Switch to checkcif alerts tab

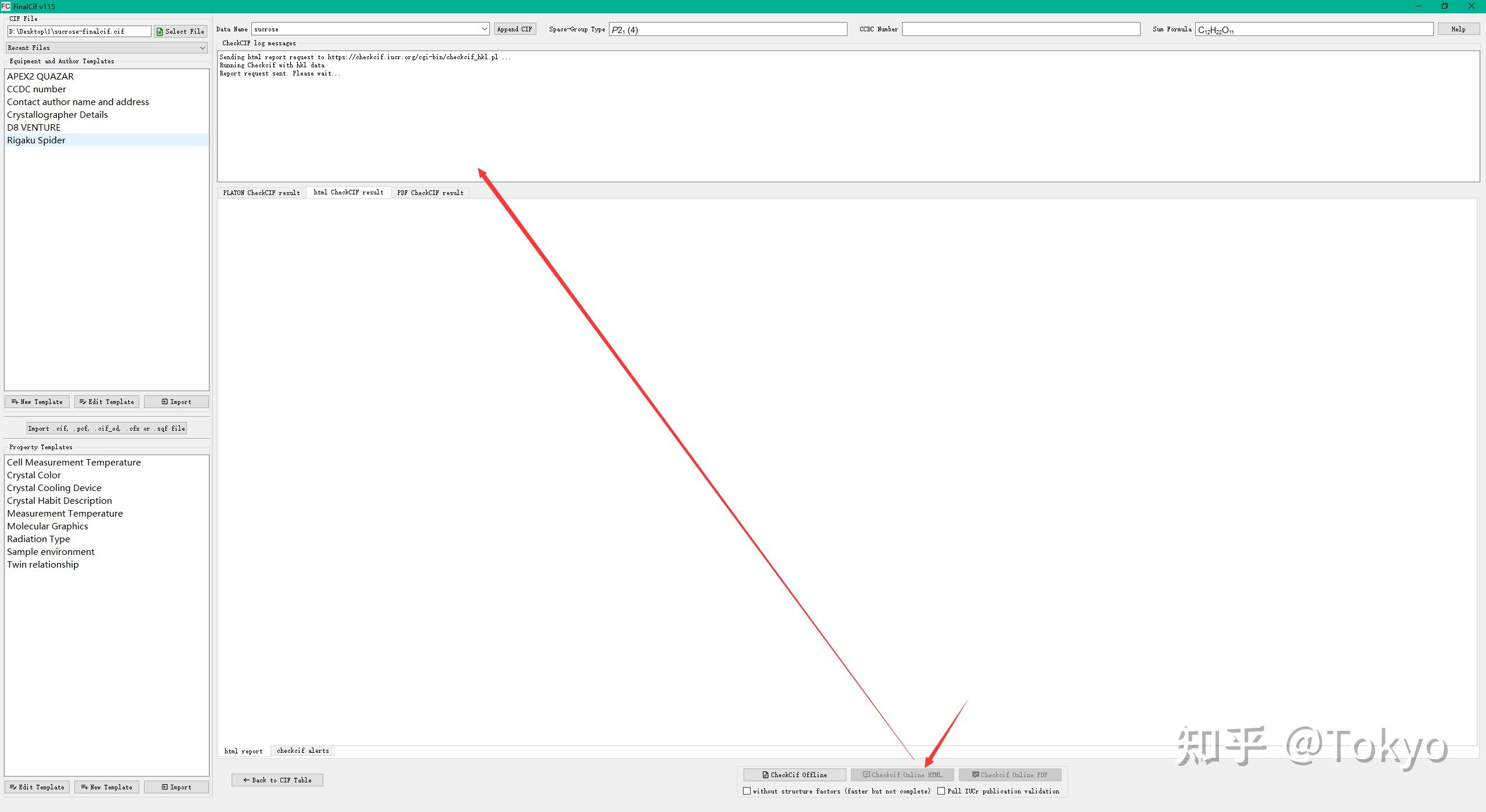pyautogui.click(x=302, y=750)
